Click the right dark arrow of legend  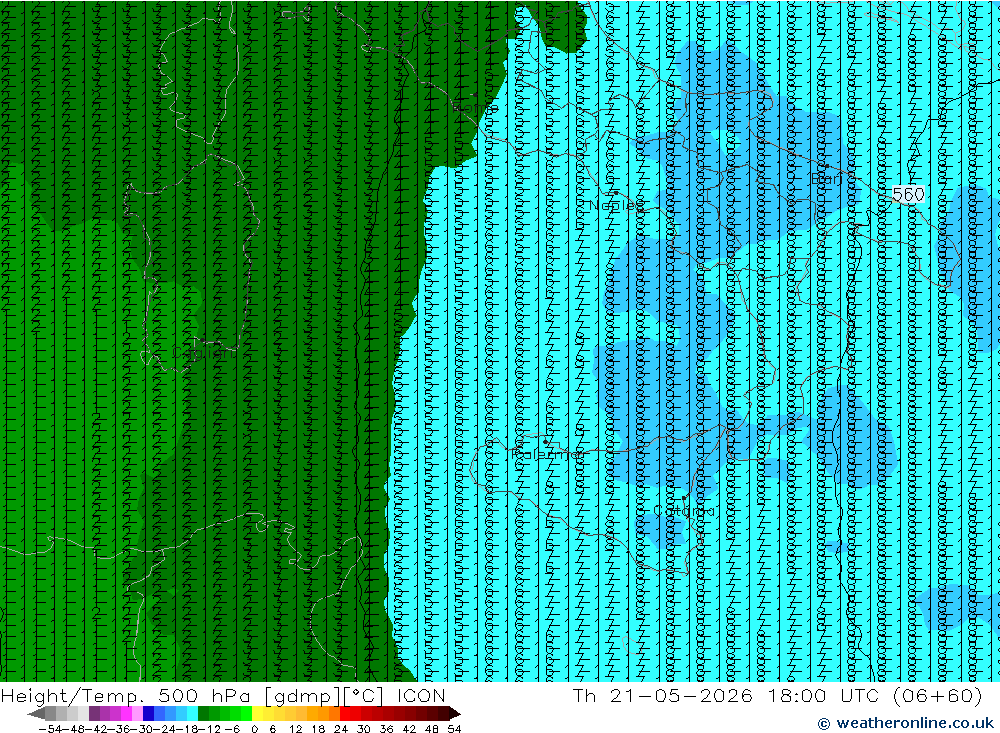click(454, 713)
